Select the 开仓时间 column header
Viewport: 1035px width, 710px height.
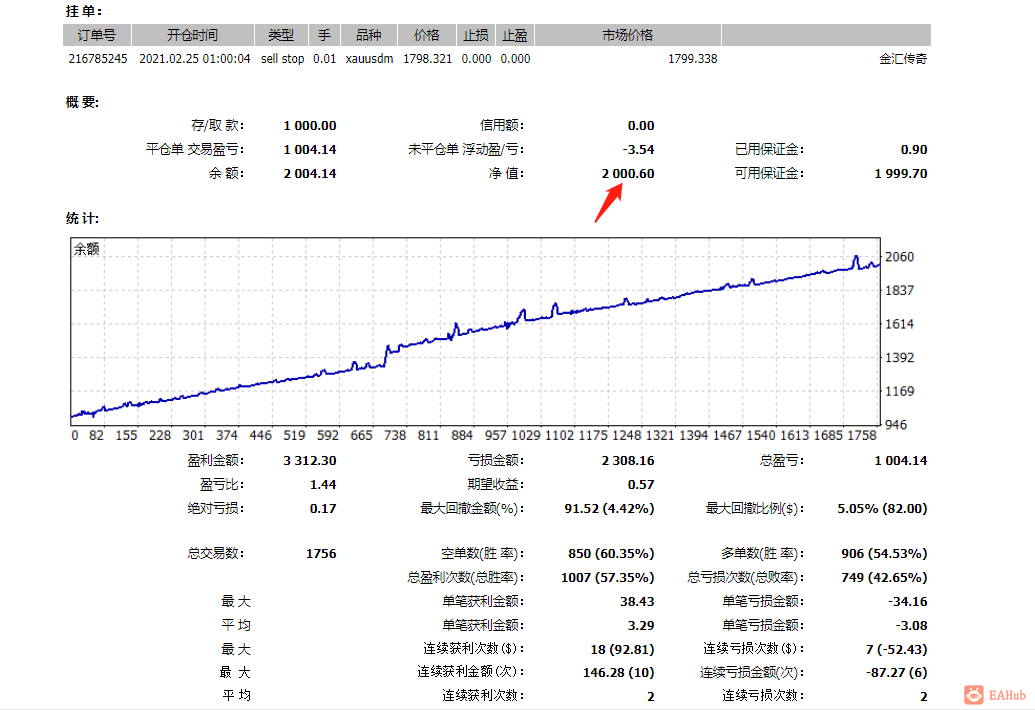(192, 35)
